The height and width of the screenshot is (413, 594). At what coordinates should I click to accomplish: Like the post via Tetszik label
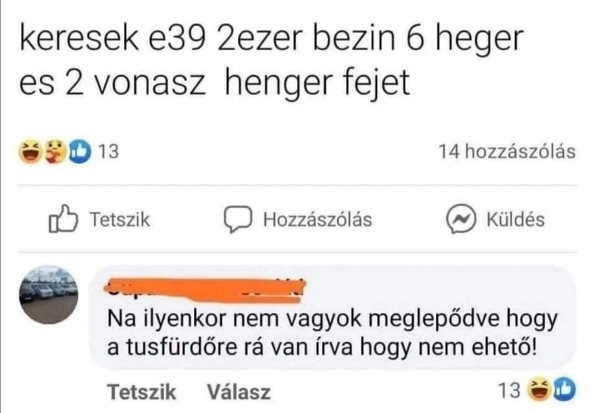click(120, 220)
